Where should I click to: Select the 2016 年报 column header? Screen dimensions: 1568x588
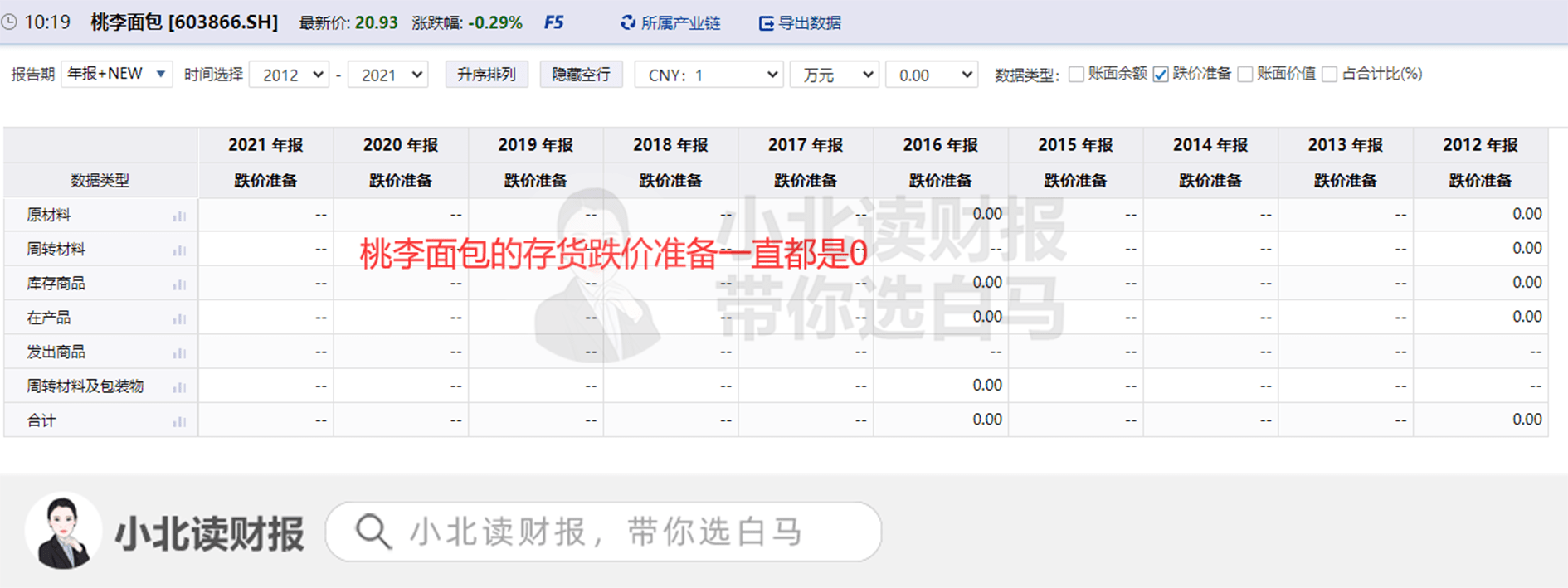[x=941, y=145]
